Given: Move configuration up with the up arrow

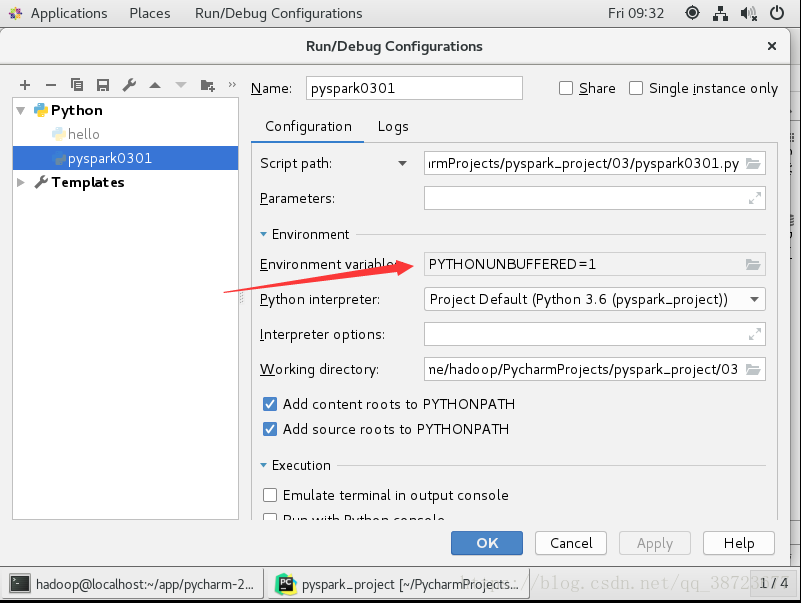Looking at the screenshot, I should click(155, 85).
